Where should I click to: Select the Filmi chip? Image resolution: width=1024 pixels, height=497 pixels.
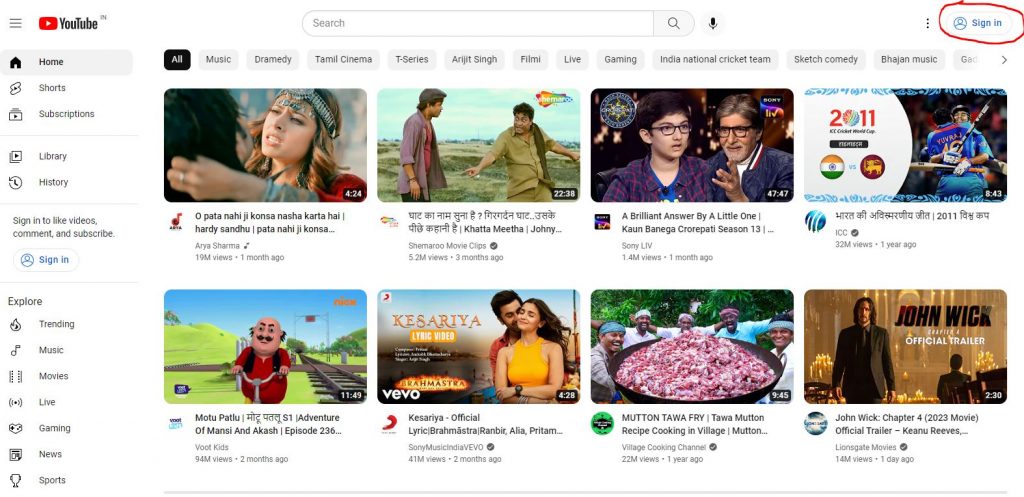pyautogui.click(x=530, y=59)
